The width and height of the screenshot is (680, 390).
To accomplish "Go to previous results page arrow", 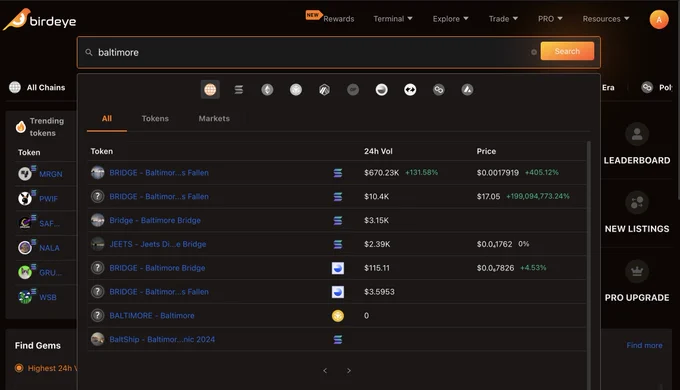I will [325, 370].
